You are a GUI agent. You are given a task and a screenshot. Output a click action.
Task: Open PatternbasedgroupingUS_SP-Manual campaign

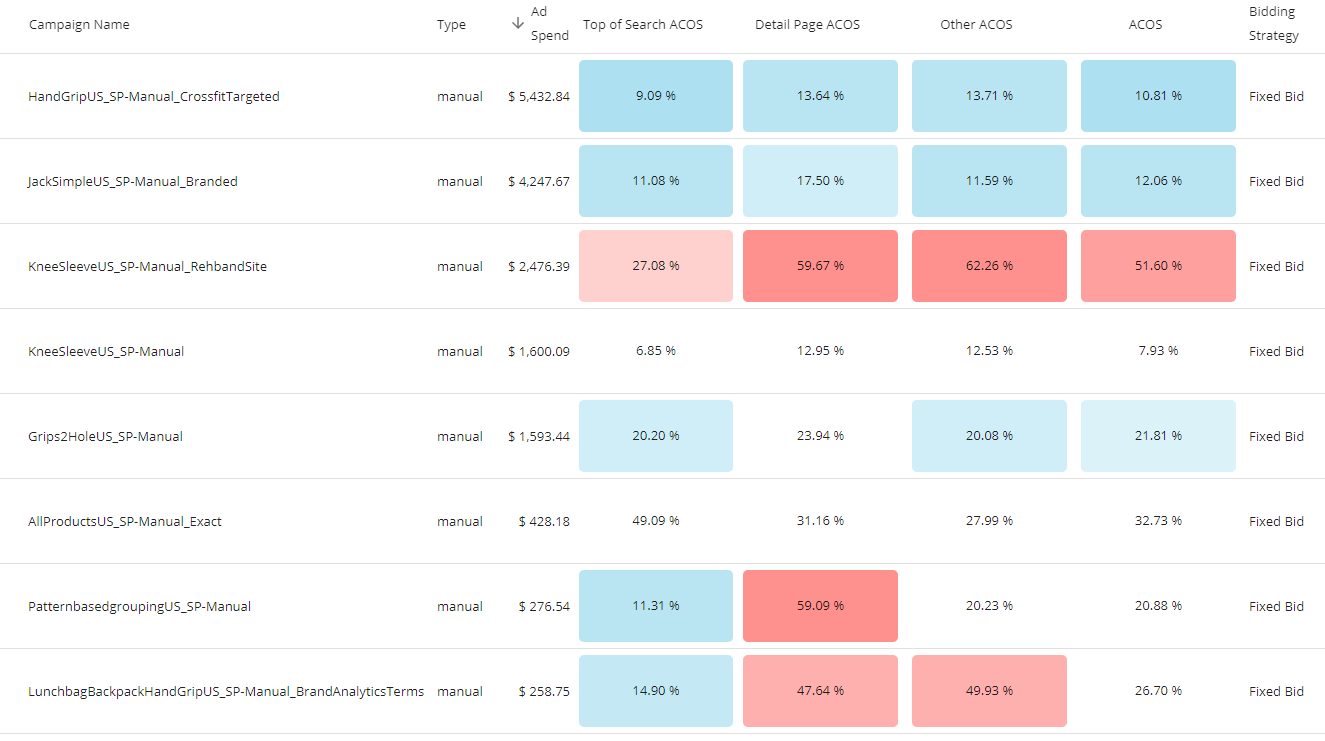click(x=140, y=607)
